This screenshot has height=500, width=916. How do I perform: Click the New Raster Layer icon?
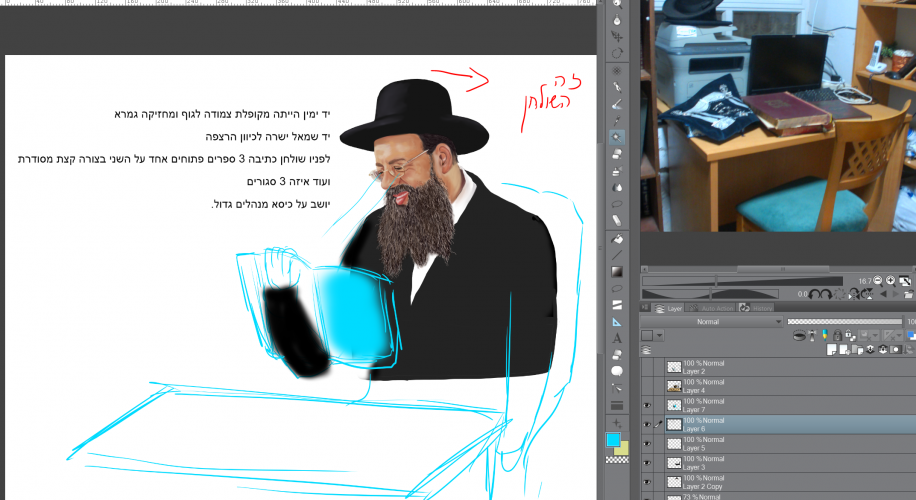pyautogui.click(x=832, y=350)
